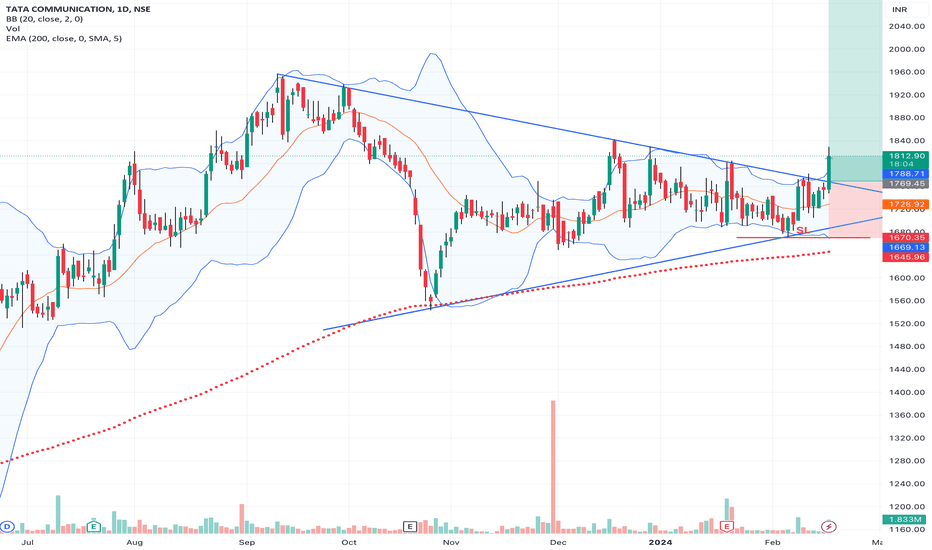Select the BB (20, close, 2, 0) indicator legend
The height and width of the screenshot is (550, 932).
click(45, 19)
